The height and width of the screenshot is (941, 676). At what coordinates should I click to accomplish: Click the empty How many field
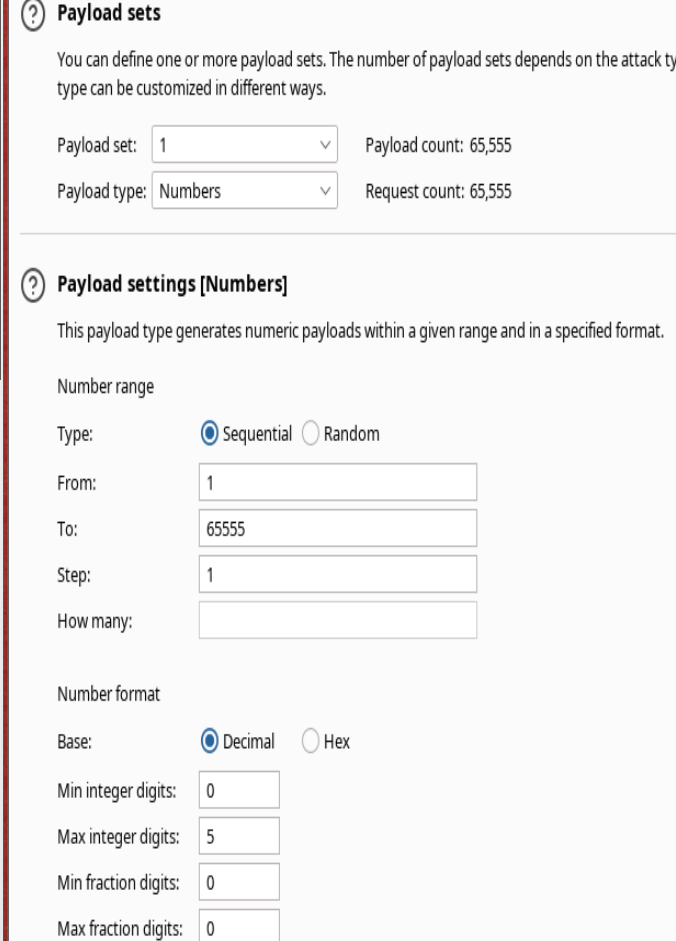tap(337, 620)
